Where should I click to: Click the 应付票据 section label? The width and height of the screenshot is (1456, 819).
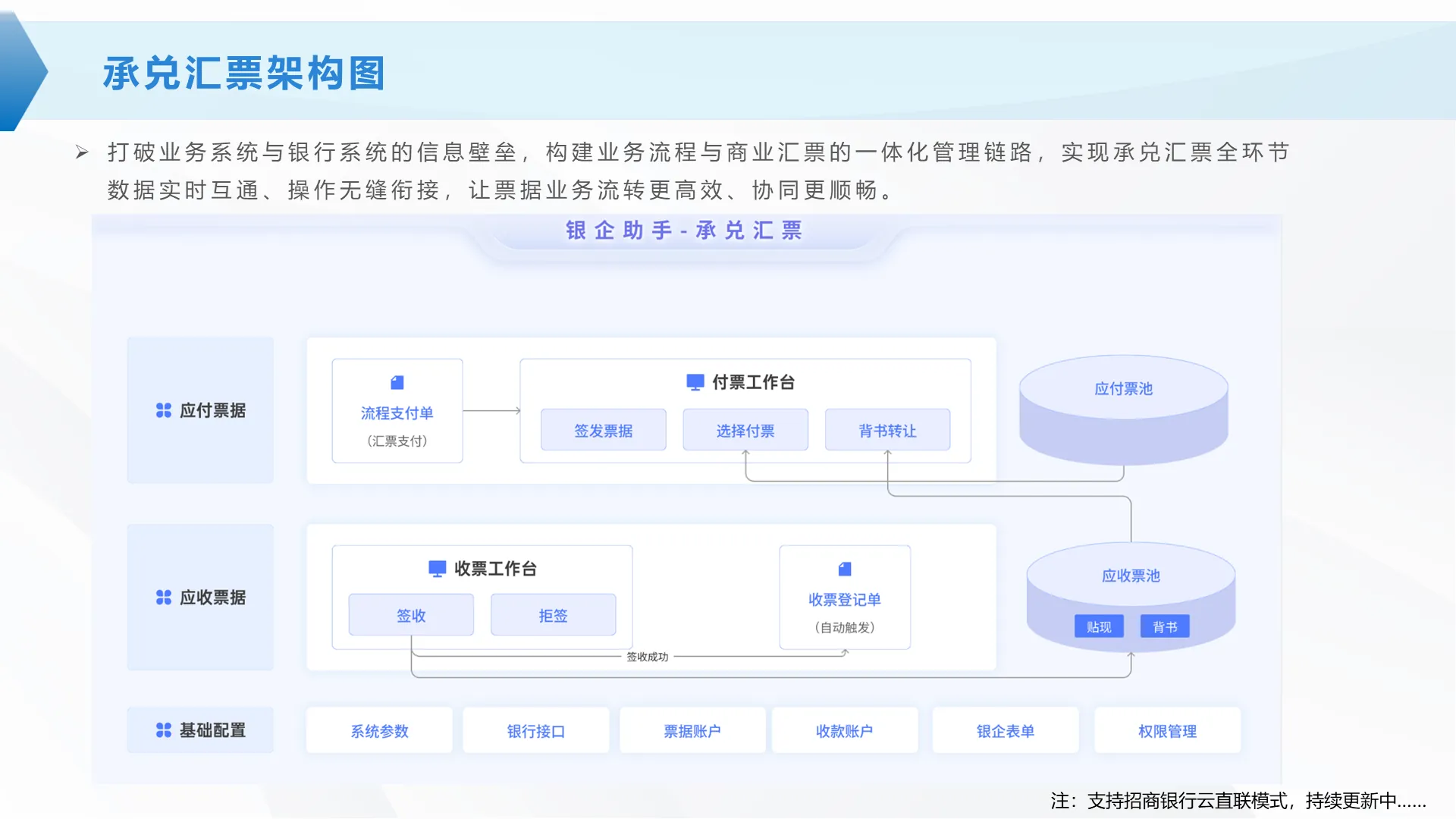coord(212,410)
